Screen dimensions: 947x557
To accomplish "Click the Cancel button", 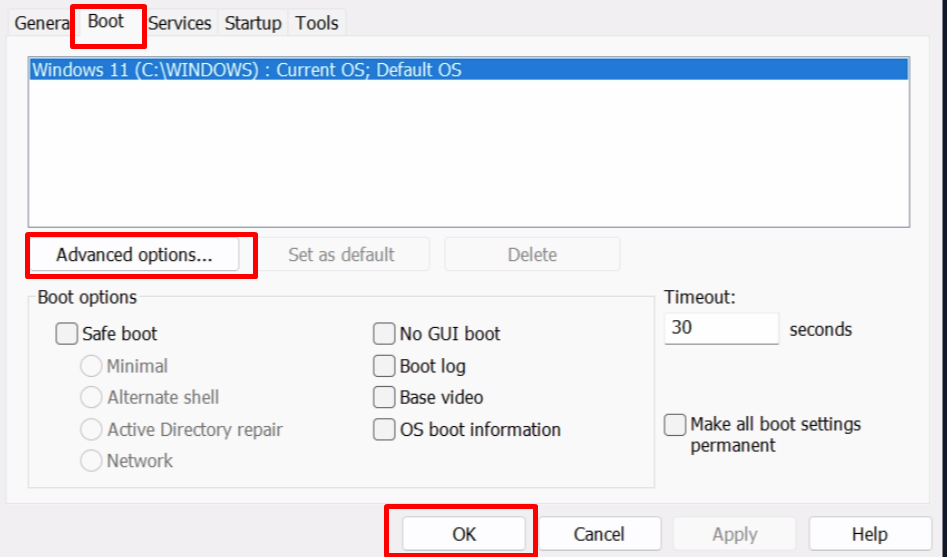I will click(599, 534).
